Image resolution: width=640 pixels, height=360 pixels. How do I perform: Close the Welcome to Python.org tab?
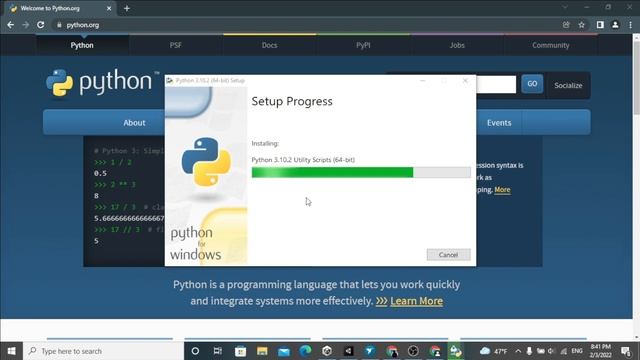(x=109, y=8)
